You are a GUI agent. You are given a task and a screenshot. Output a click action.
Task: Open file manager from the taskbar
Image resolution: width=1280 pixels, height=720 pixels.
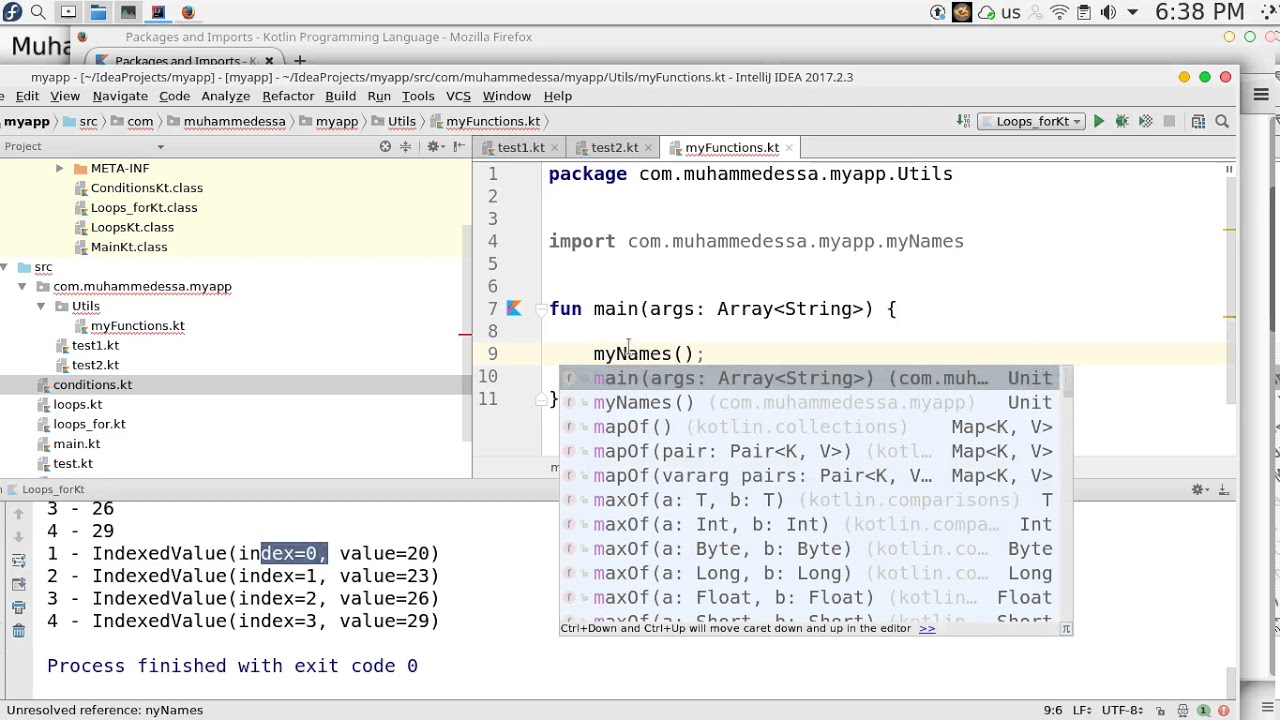(x=98, y=12)
